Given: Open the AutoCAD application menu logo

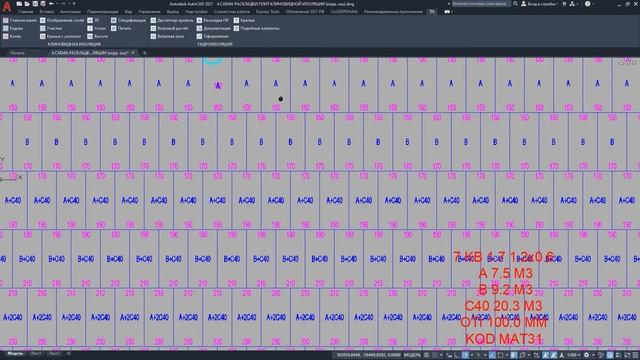Looking at the screenshot, I should 7,7.
